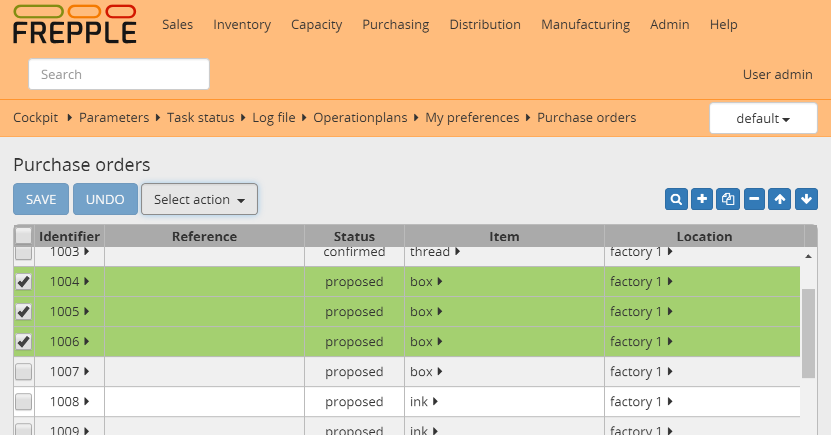Click the up arrow toolbar icon
Viewport: 831px width, 435px height.
[781, 199]
